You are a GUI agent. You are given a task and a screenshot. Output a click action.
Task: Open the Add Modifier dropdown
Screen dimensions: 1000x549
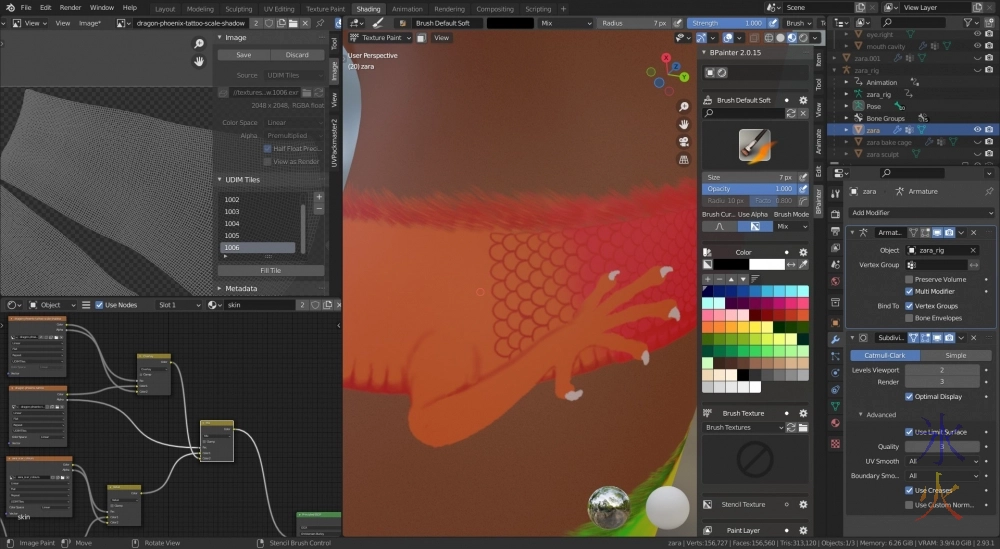click(920, 213)
